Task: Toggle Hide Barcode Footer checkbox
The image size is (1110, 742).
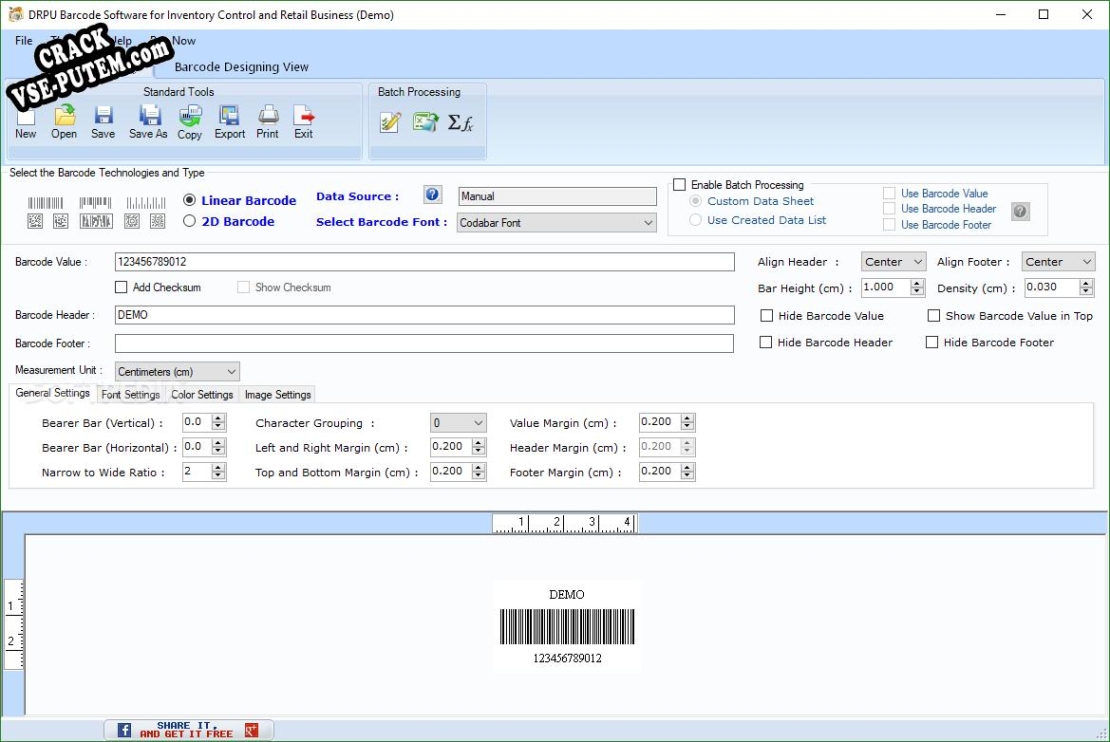Action: coord(932,342)
